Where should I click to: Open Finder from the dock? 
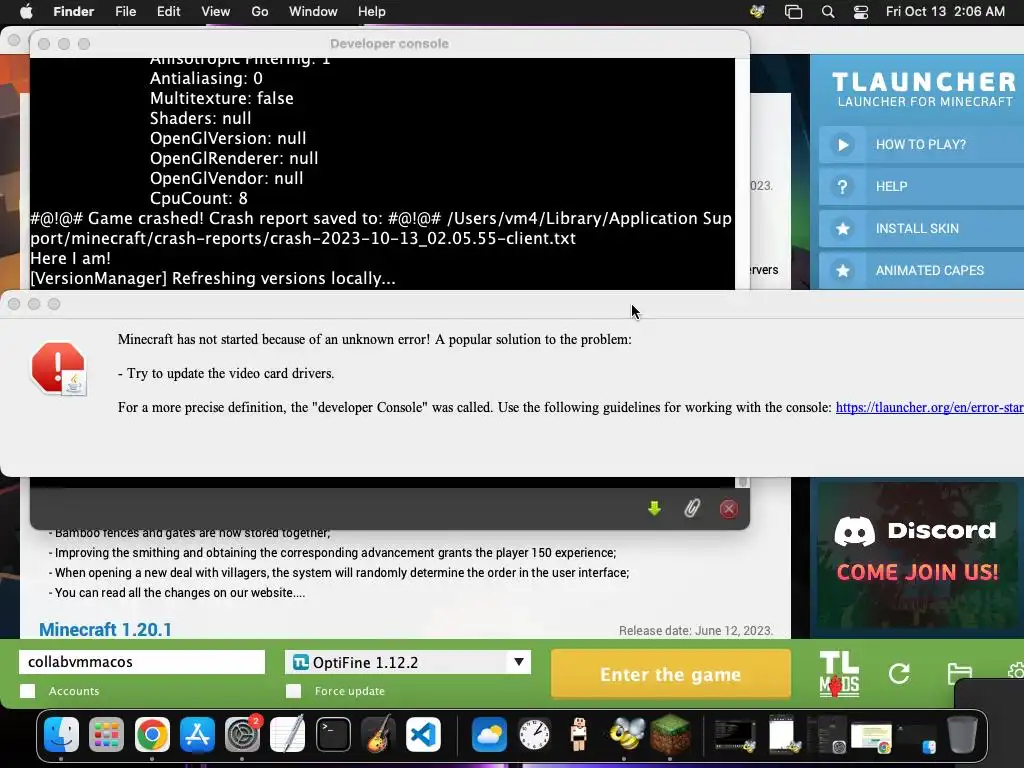click(x=61, y=734)
